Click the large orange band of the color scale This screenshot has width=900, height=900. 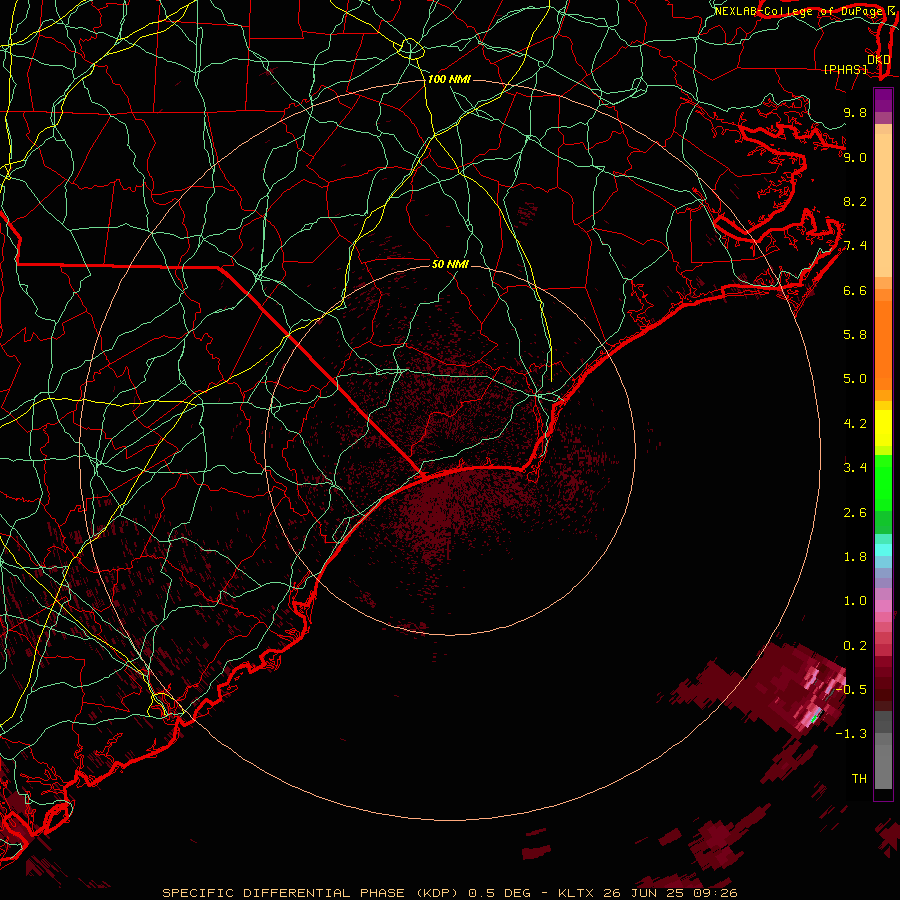pos(883,345)
